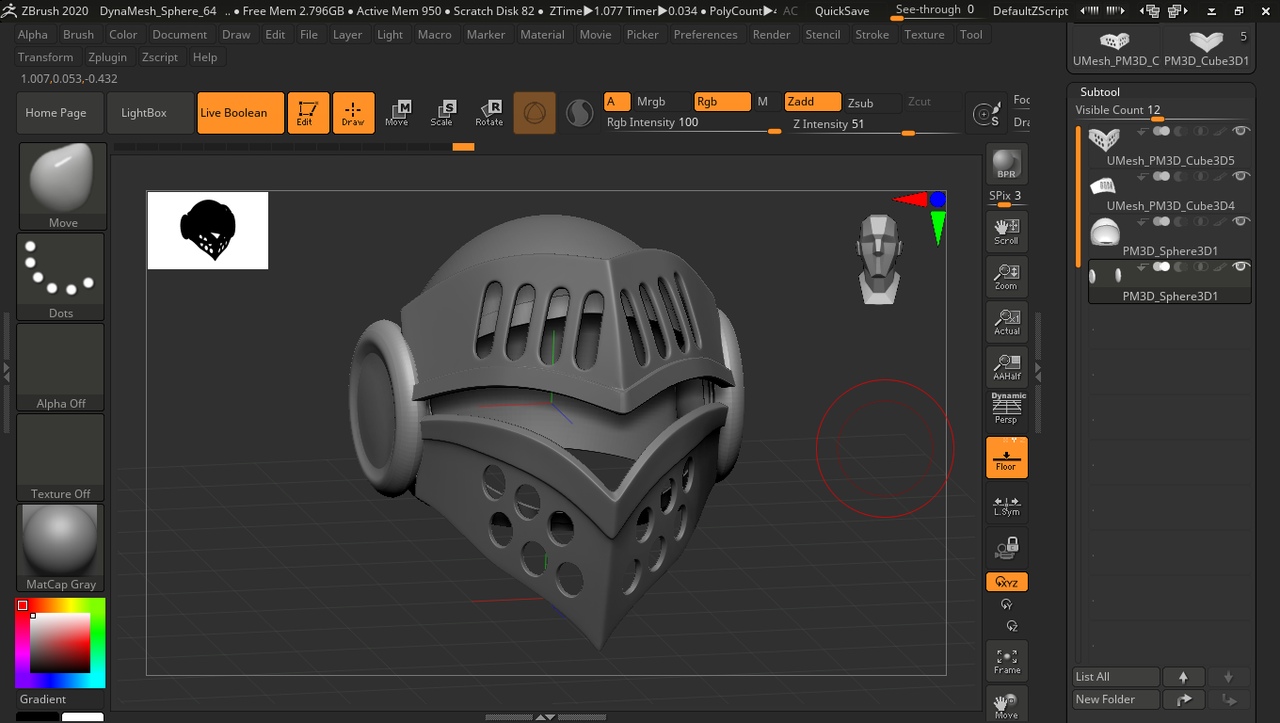Hide the UMesh_PM3D_Cube3D5 subtool with eye icon

click(1241, 131)
